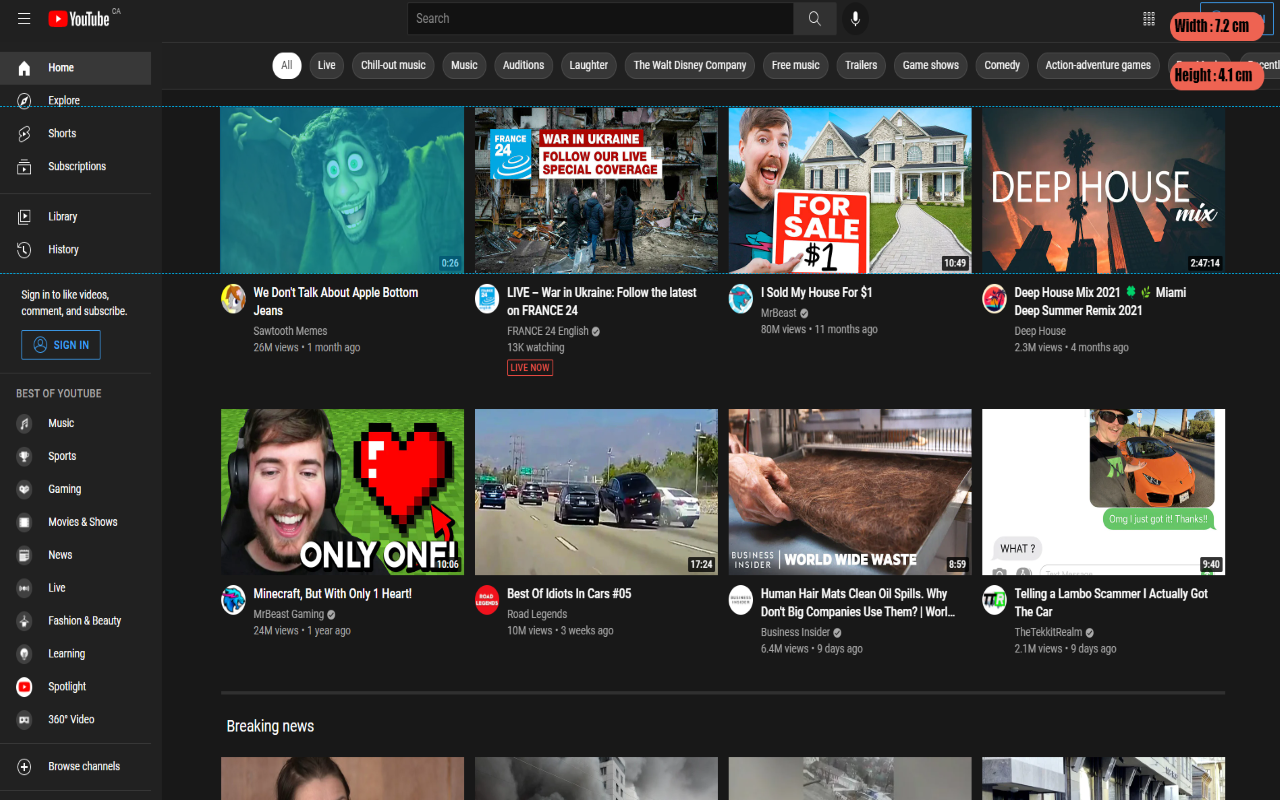Open Fashion & Beauty sidebar item
The width and height of the screenshot is (1280, 800).
[x=75, y=621]
